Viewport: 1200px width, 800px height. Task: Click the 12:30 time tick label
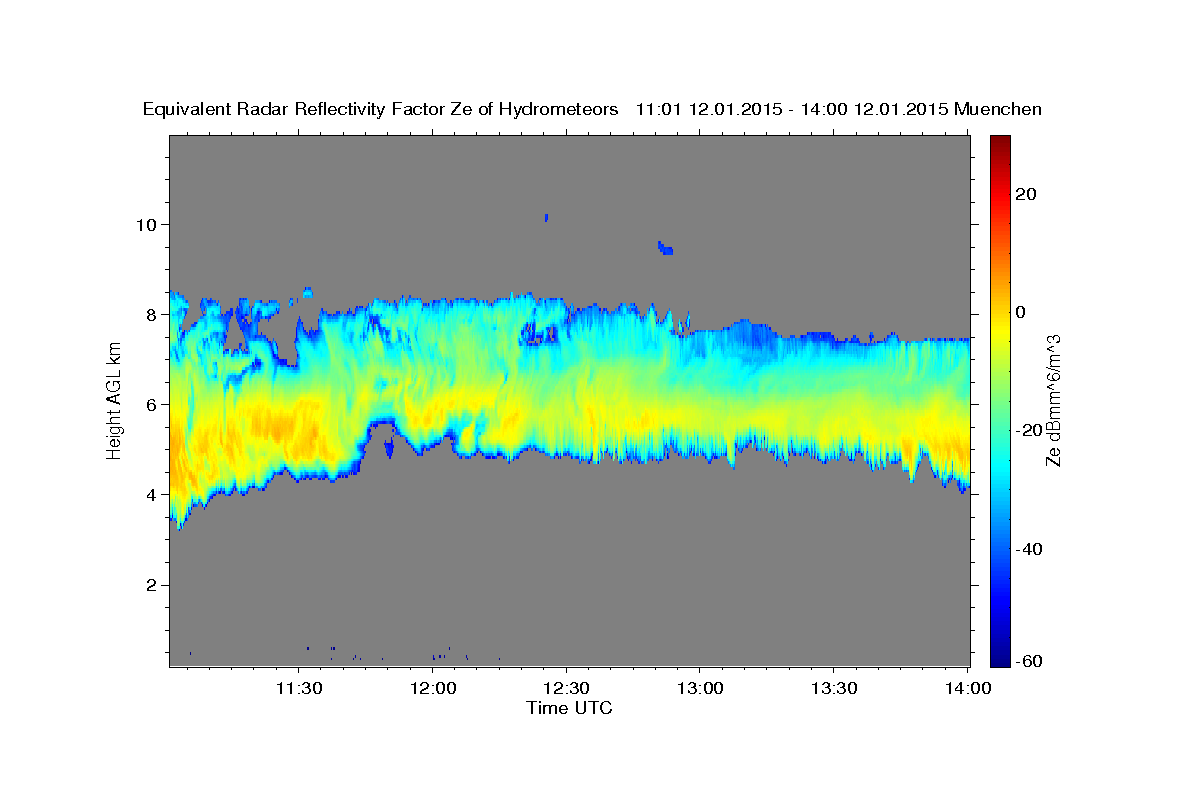(x=566, y=688)
